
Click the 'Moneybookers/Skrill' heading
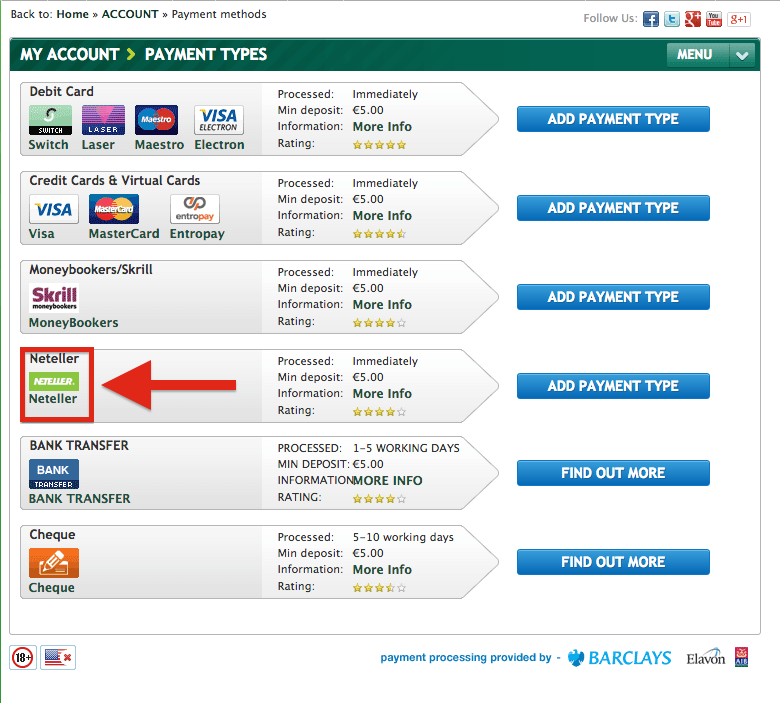coord(91,270)
